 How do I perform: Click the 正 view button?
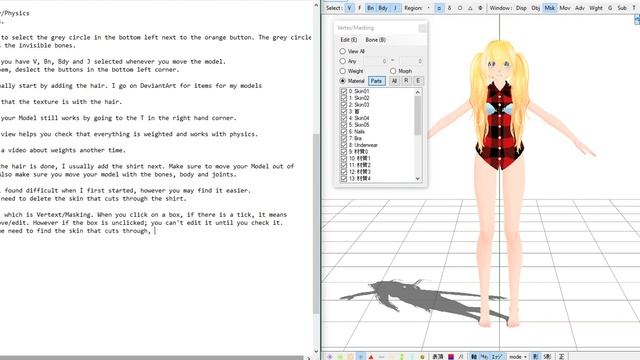[562, 357]
